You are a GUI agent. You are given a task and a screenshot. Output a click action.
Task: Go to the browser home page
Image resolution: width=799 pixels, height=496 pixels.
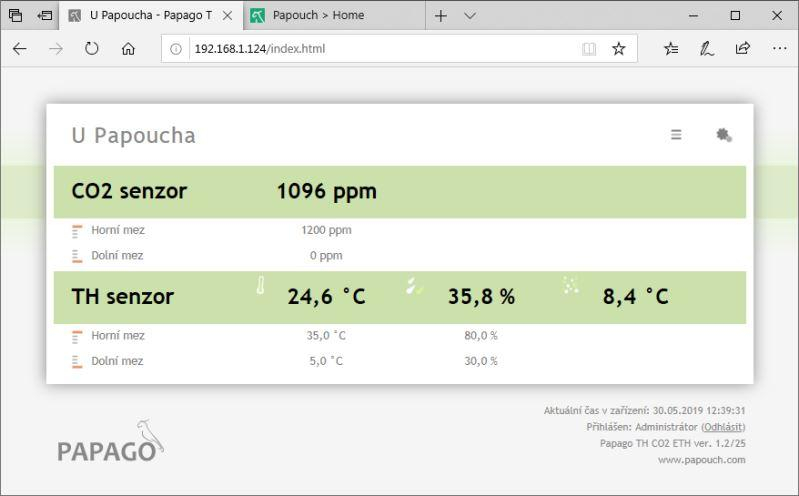pyautogui.click(x=128, y=48)
